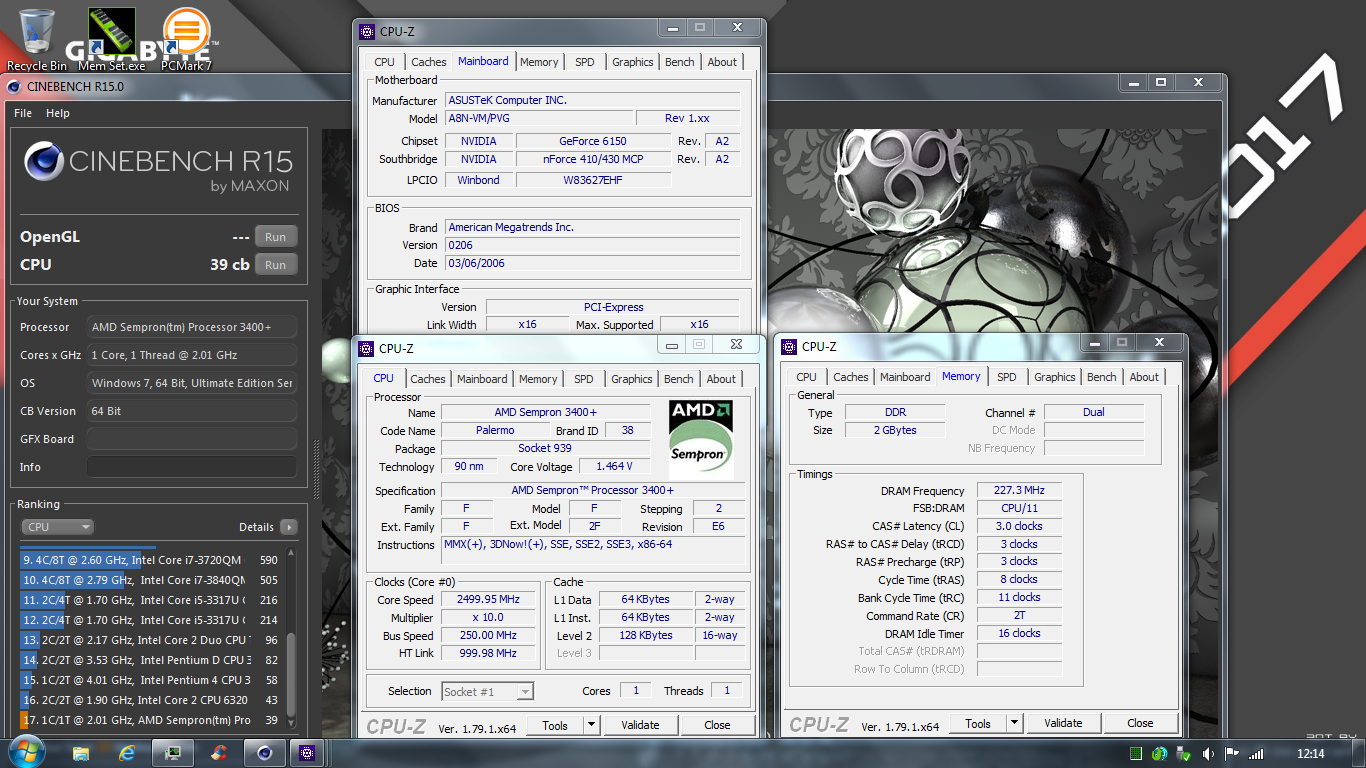Click the green square tray icon
The image size is (1366, 768).
pyautogui.click(x=1136, y=753)
